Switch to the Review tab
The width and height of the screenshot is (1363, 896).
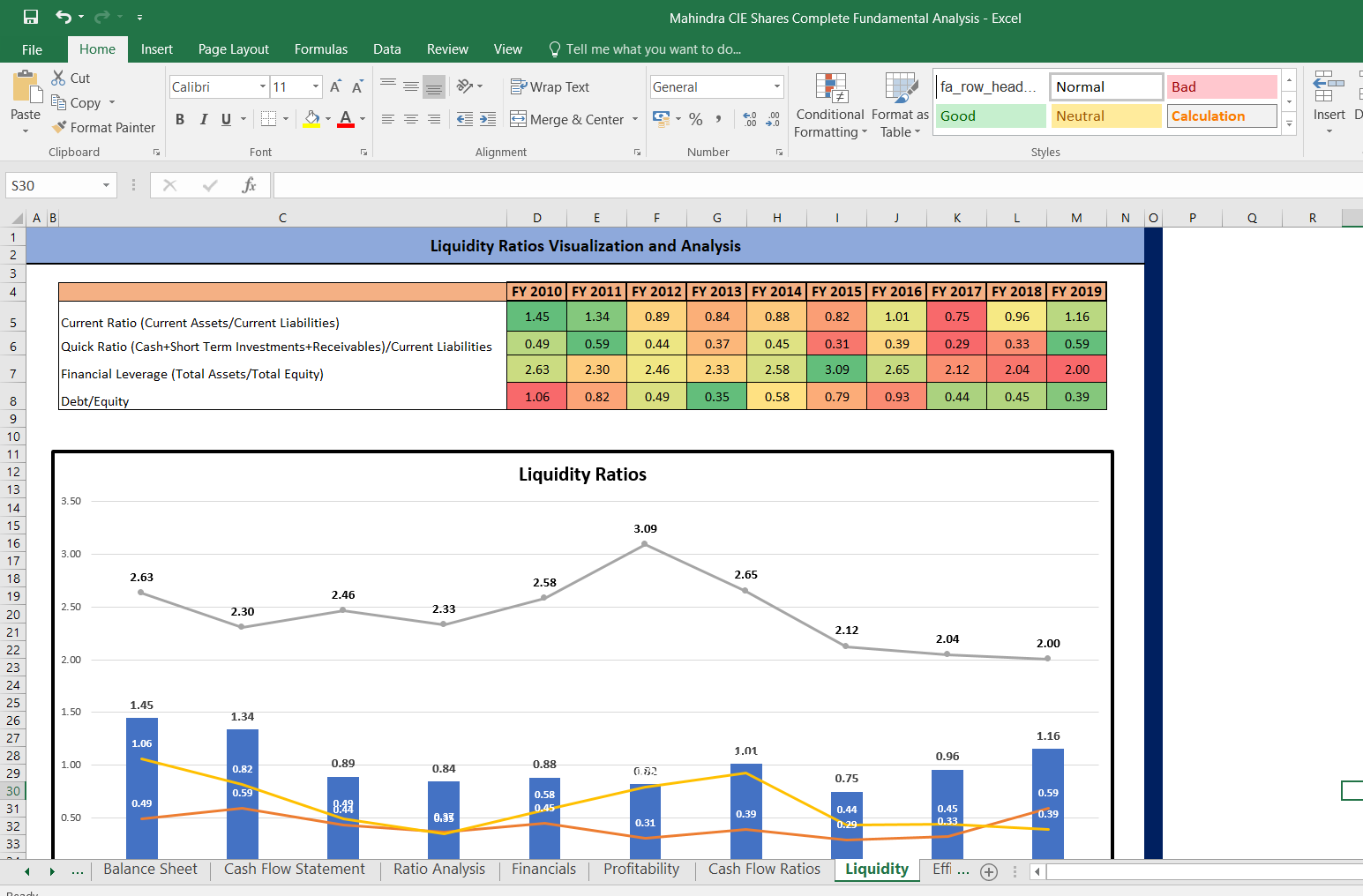point(447,49)
